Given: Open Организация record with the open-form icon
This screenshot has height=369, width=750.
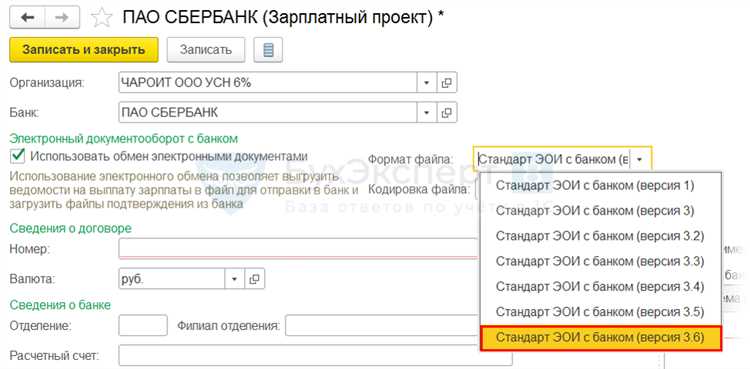Looking at the screenshot, I should (x=446, y=83).
